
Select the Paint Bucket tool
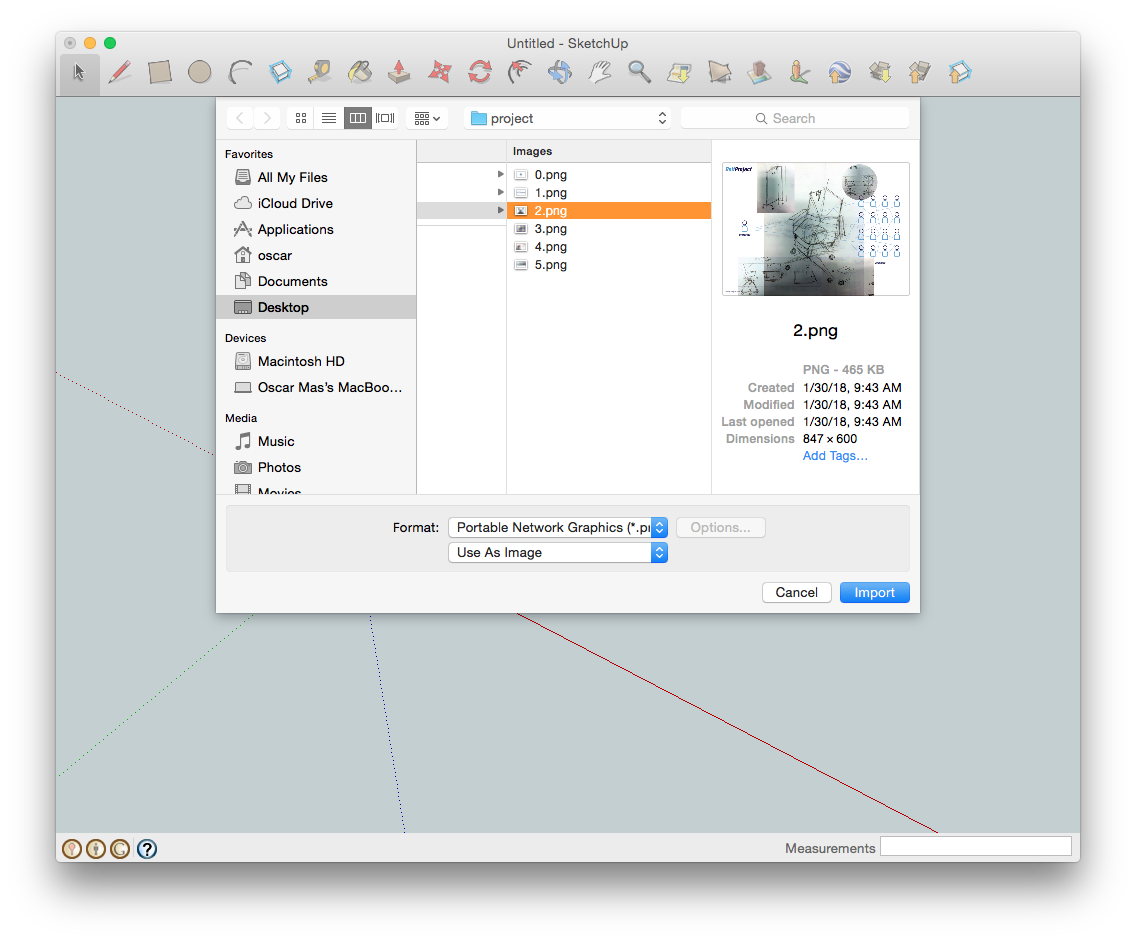[x=359, y=72]
